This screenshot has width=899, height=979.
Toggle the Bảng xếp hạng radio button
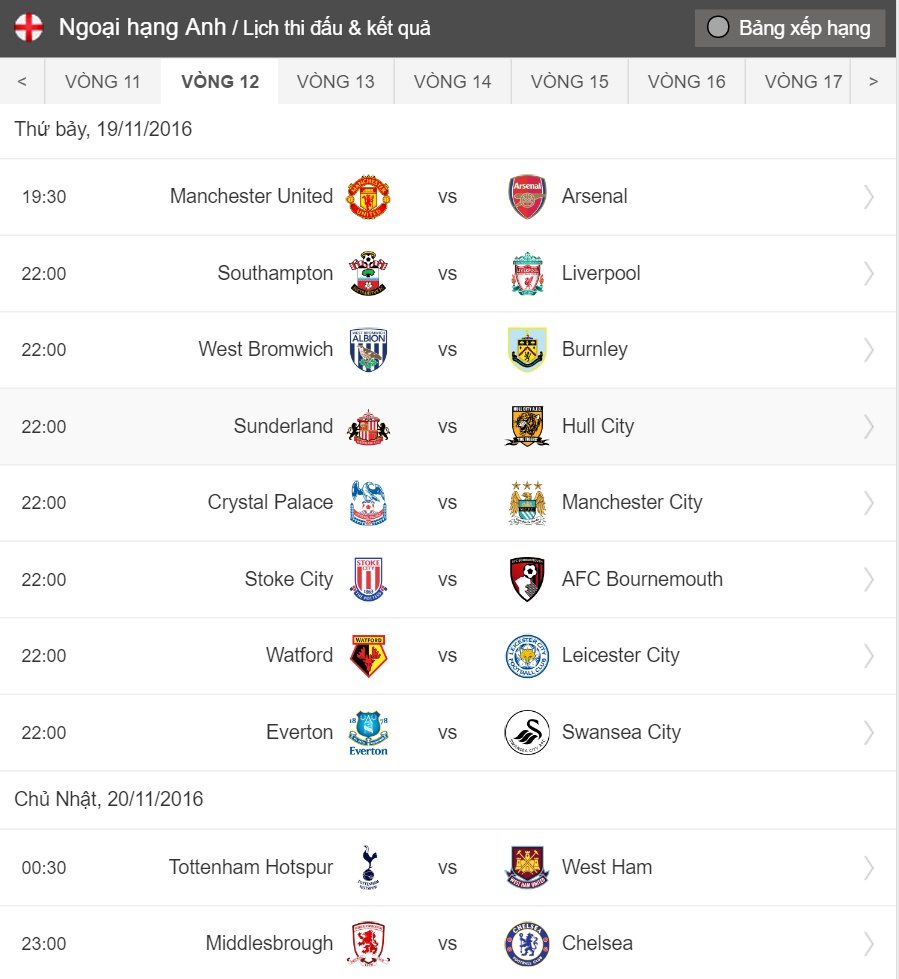[718, 28]
